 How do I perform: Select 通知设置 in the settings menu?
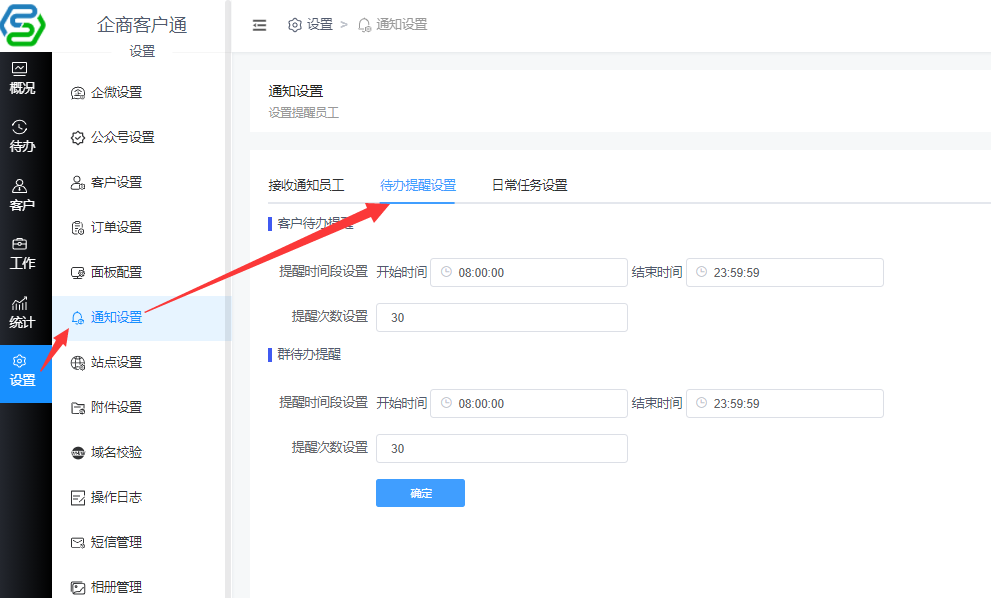(141, 318)
